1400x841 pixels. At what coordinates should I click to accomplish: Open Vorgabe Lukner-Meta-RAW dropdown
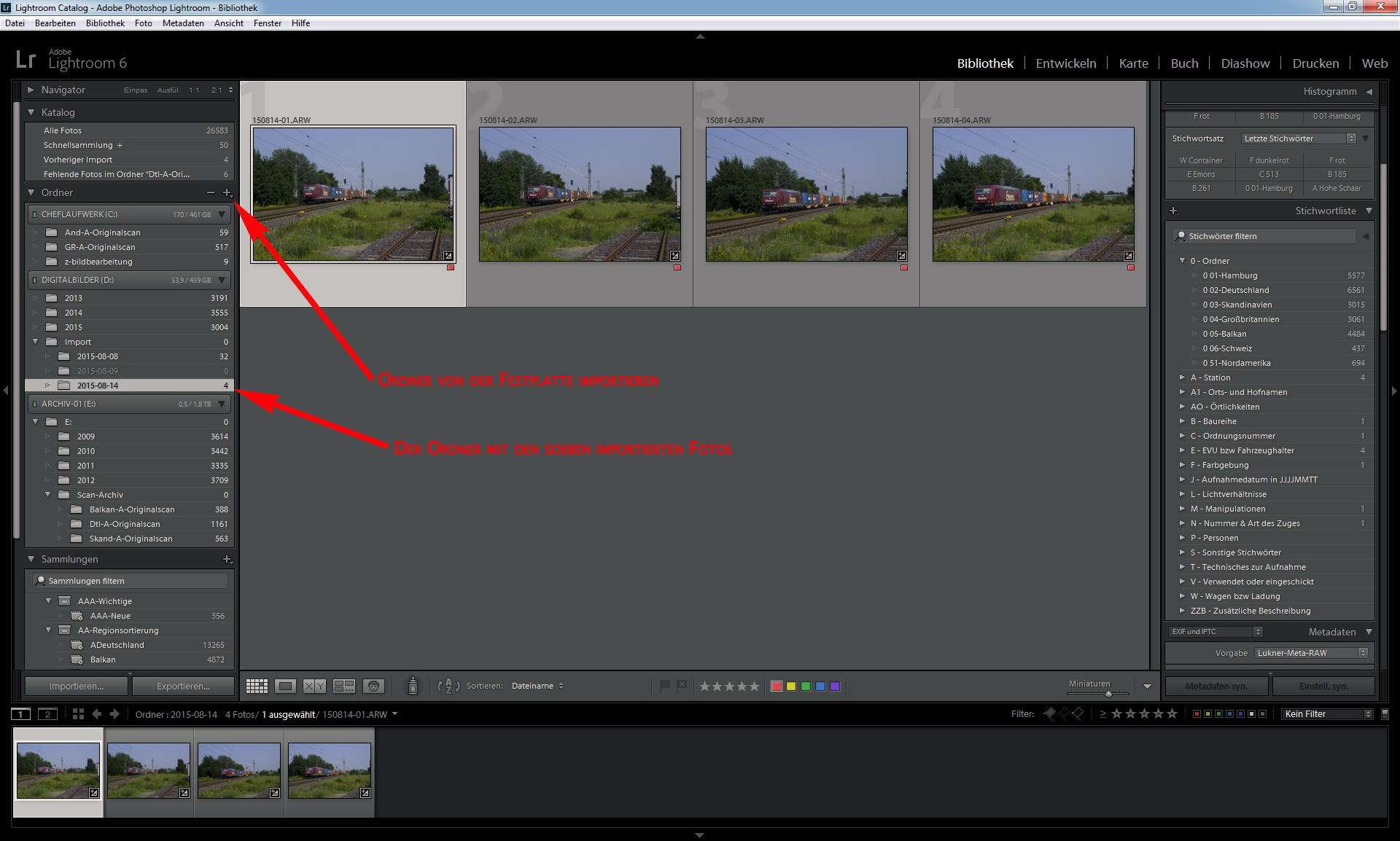coord(1311,653)
